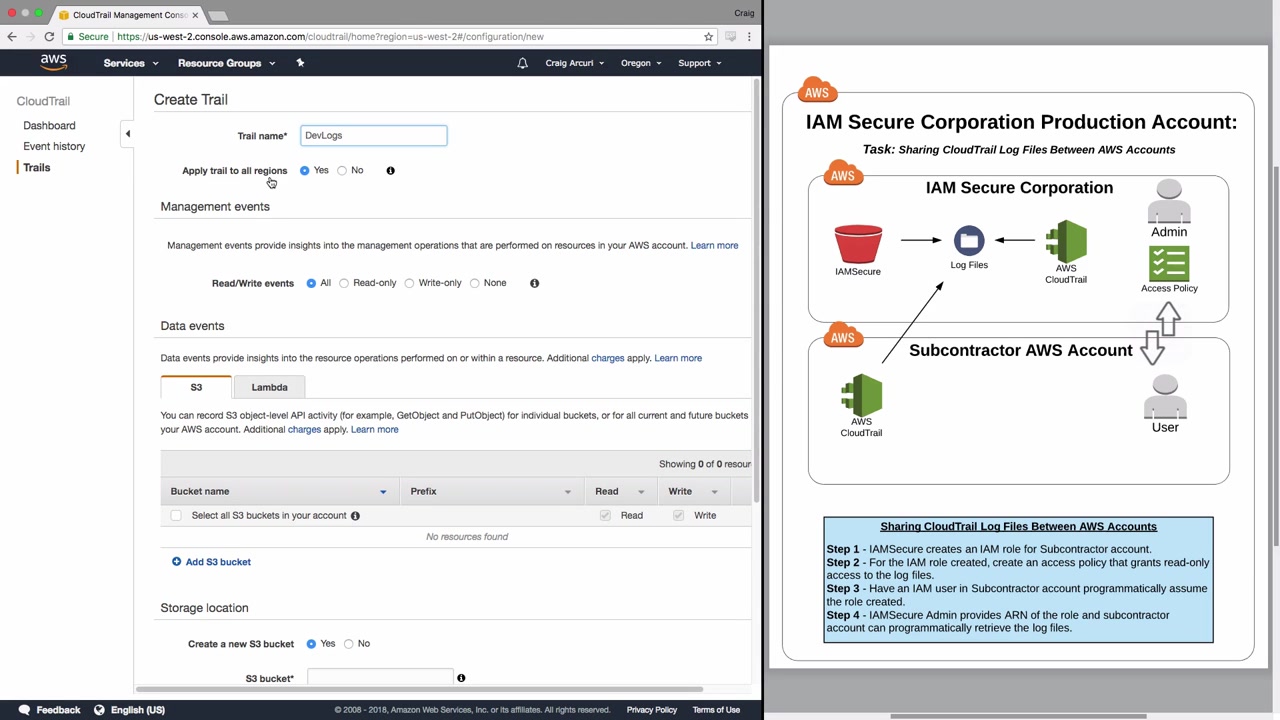Image resolution: width=1280 pixels, height=720 pixels.
Task: Open charges link in Data events description
Action: point(607,358)
